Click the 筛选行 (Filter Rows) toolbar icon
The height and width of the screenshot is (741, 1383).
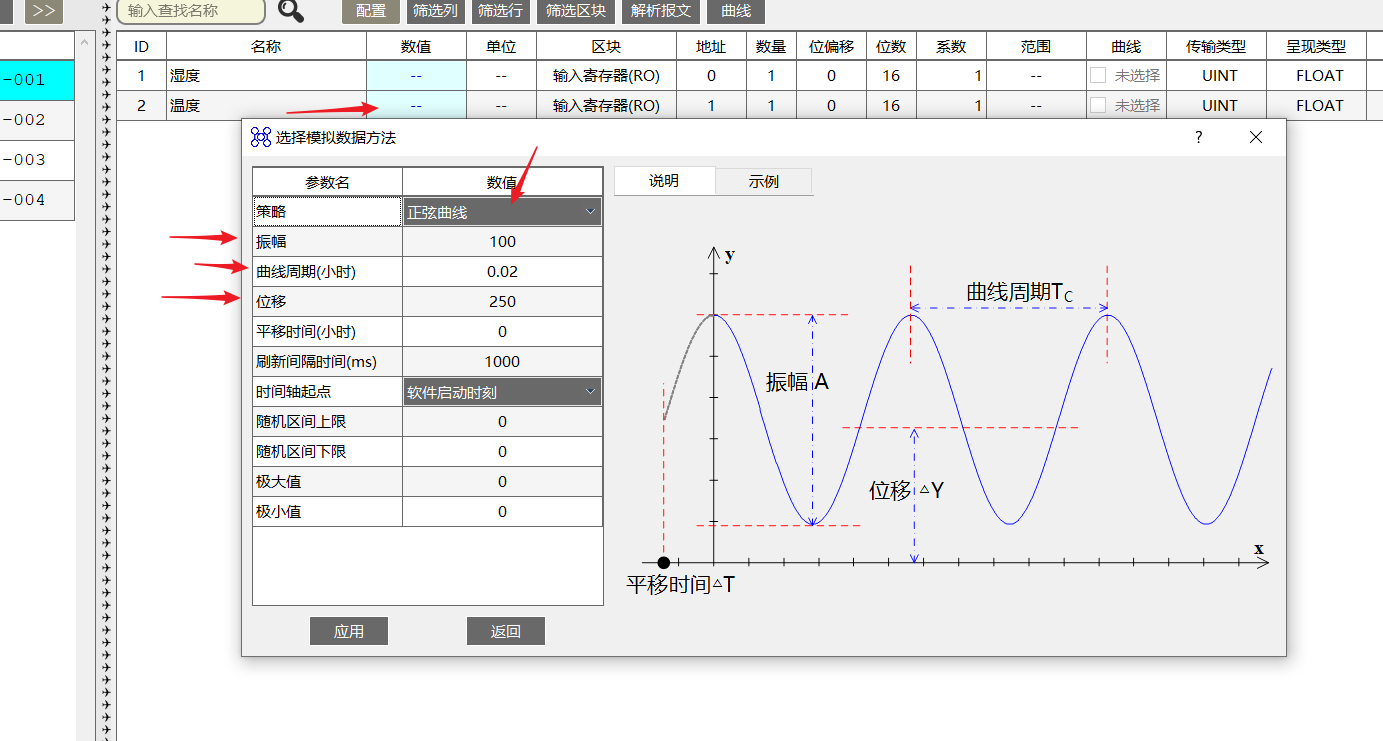tap(500, 11)
